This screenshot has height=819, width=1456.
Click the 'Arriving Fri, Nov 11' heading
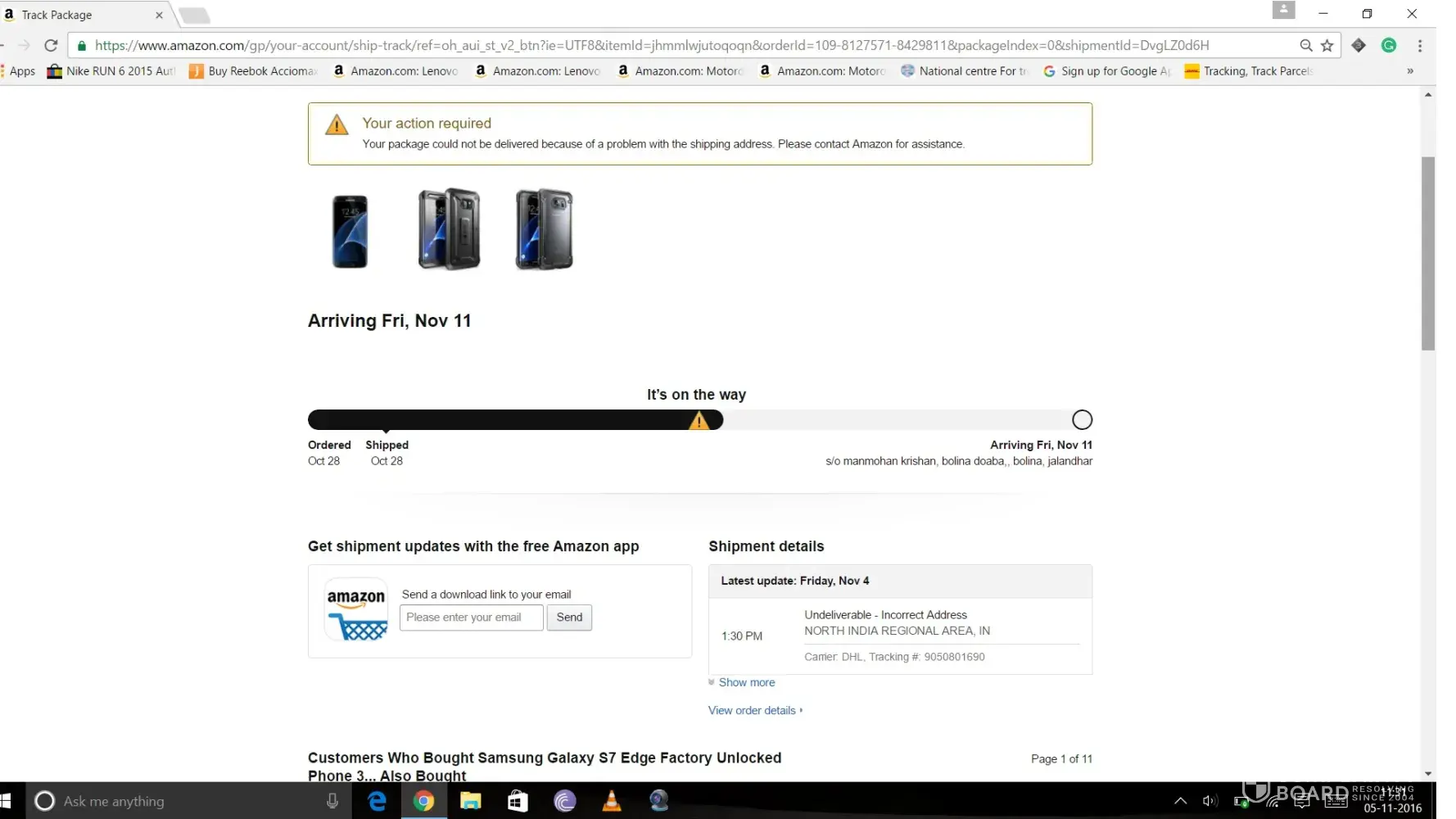[x=390, y=321]
